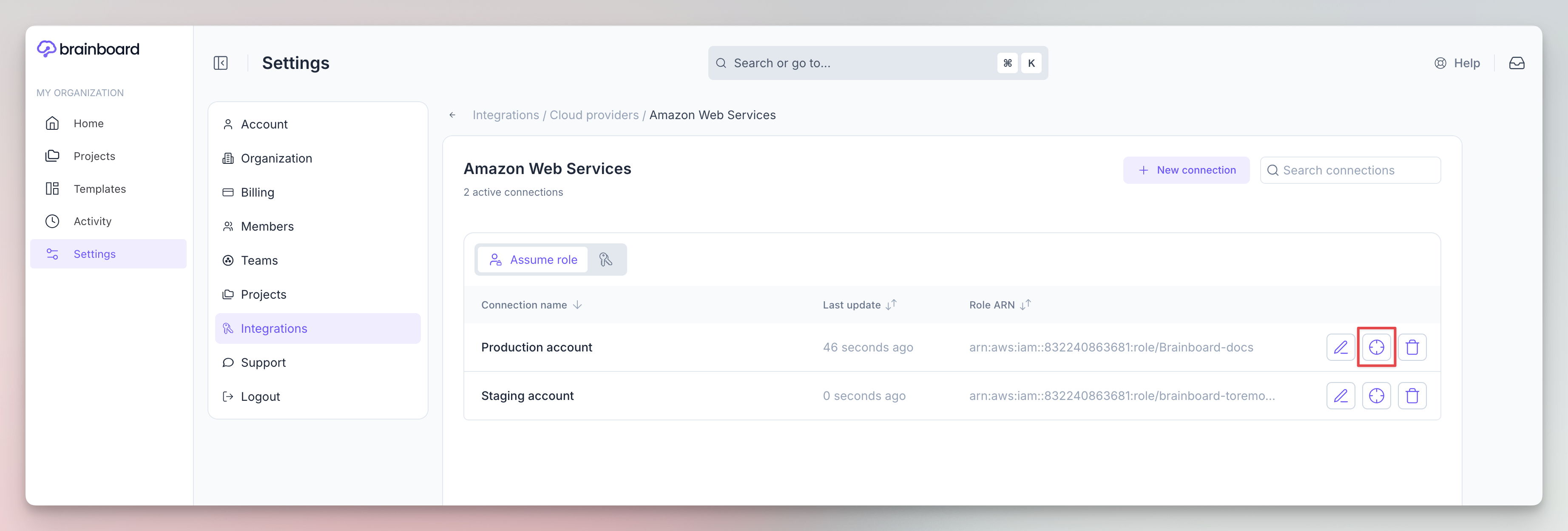Collapse the sidebar panel icon
This screenshot has height=531, width=1568.
click(x=220, y=63)
